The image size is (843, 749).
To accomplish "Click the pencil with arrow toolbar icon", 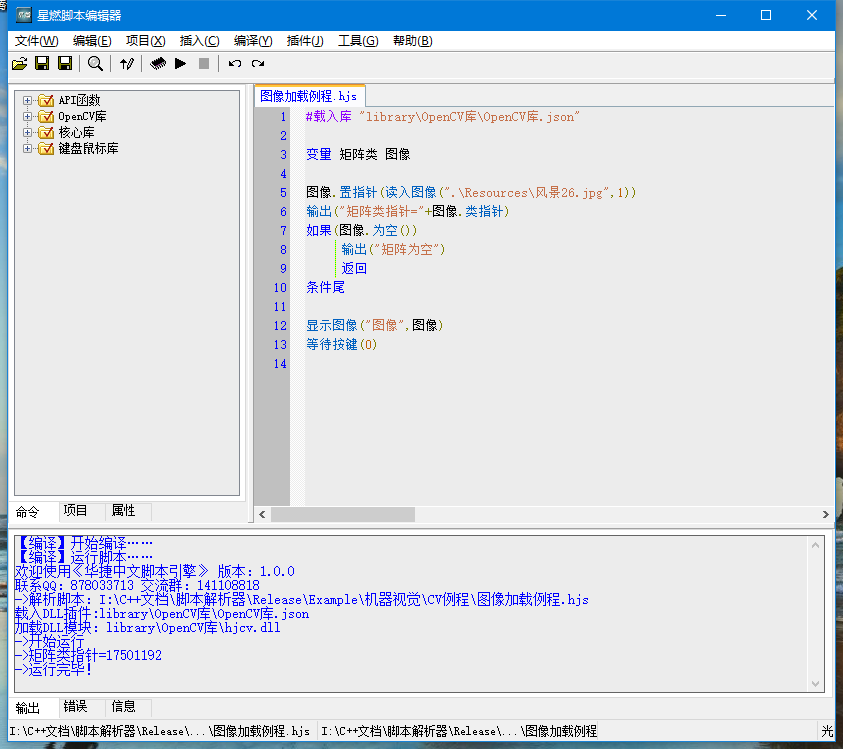I will [127, 64].
